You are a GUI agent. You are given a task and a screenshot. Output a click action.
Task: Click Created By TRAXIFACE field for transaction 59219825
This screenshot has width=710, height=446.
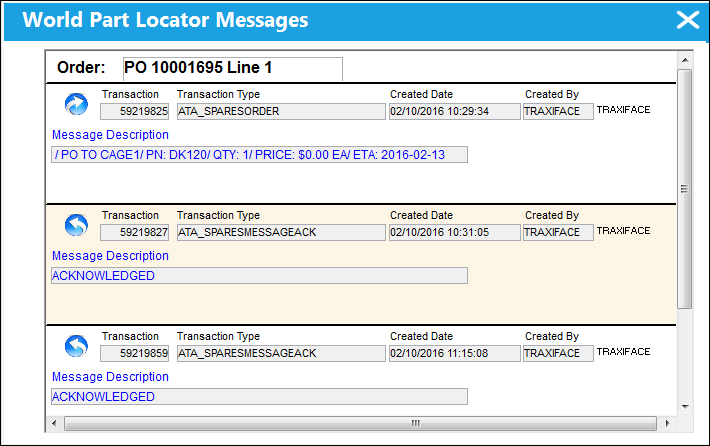558,111
